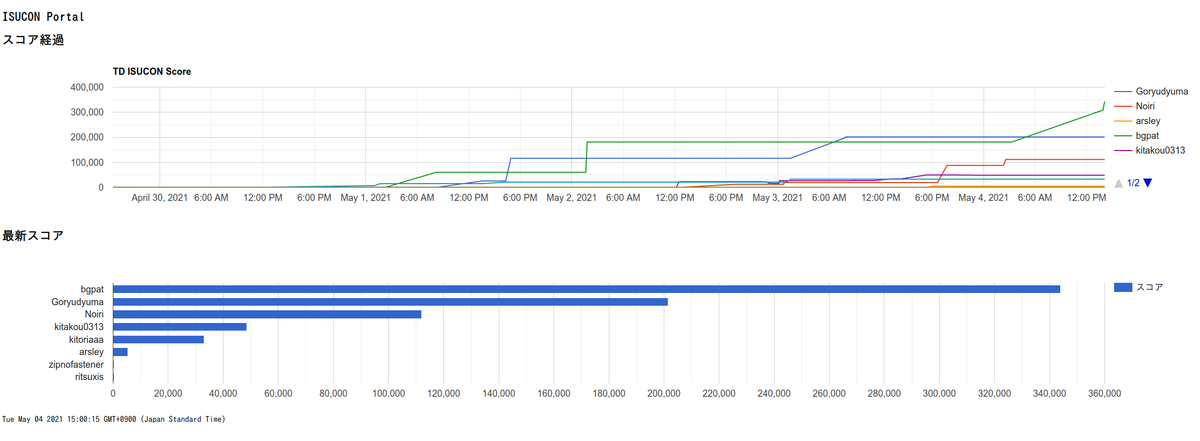
Task: Click the ritsuxis bar label
Action: coord(89,378)
